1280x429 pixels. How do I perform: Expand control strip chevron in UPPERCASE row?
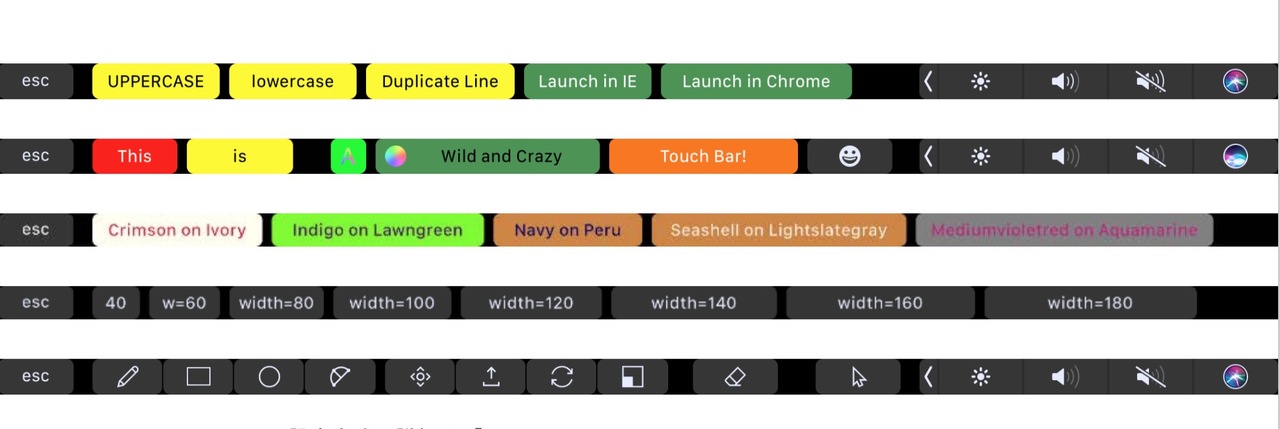point(928,82)
